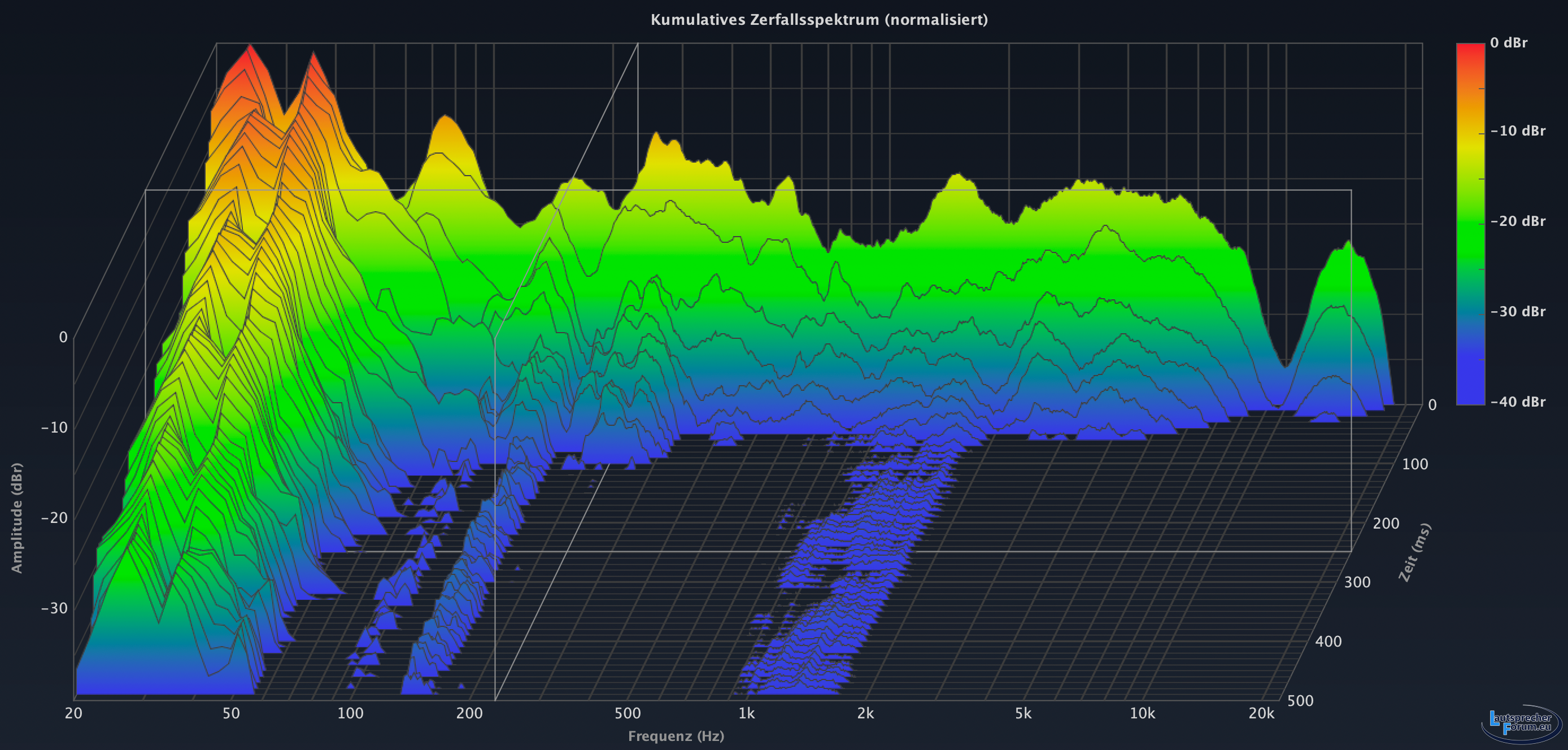Click the 1k frequency tick label
1568x750 pixels.
pyautogui.click(x=746, y=713)
